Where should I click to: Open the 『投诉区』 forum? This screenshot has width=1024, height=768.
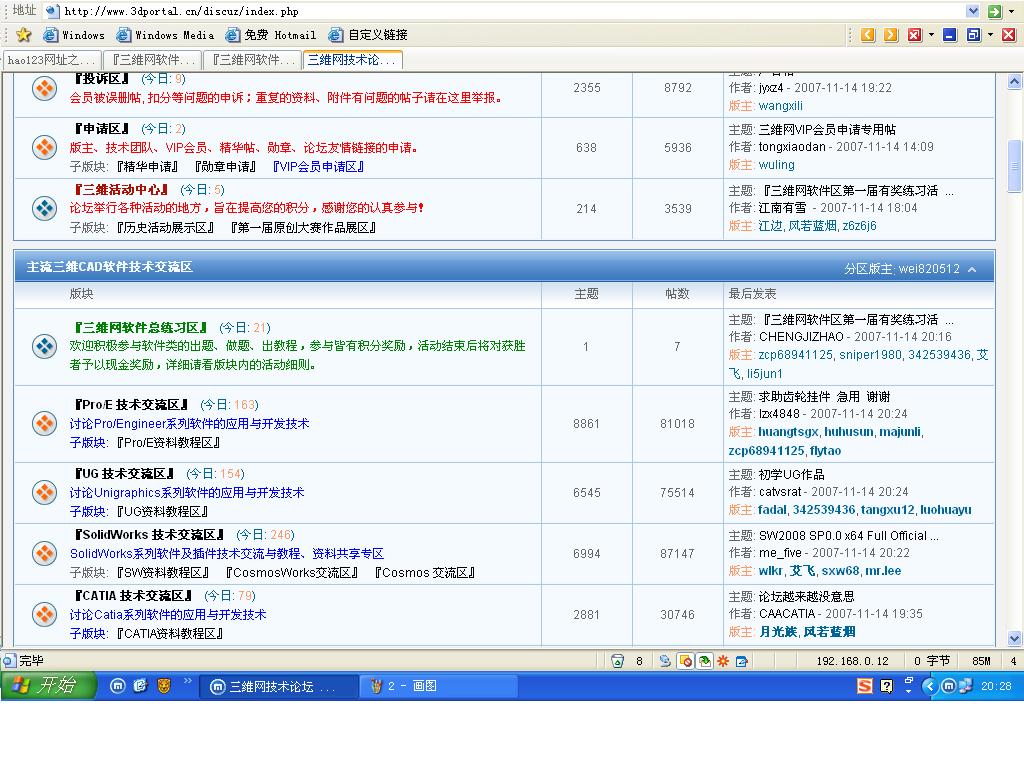tap(101, 78)
